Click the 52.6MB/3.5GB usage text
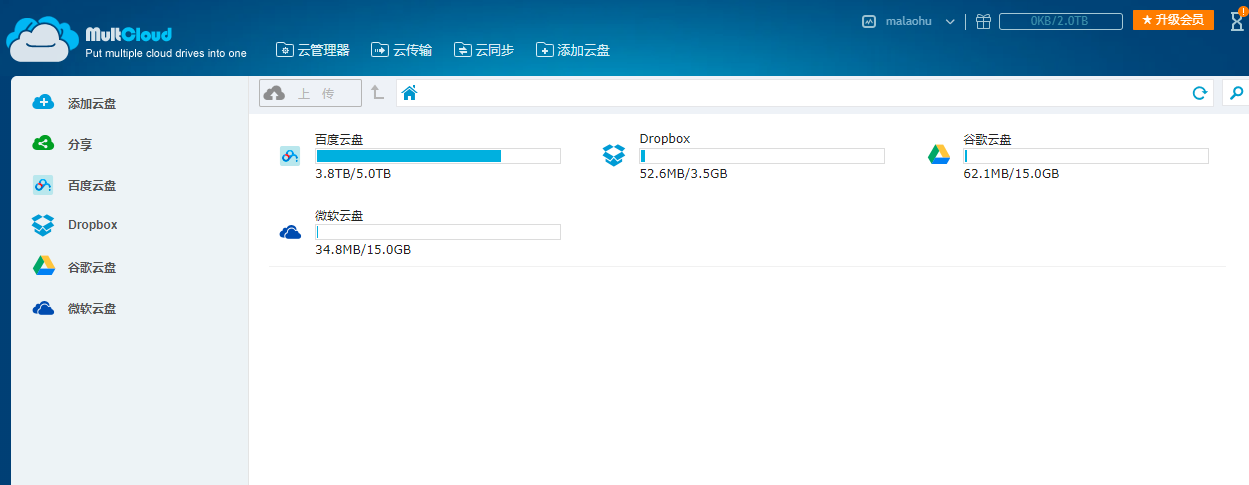 pos(683,174)
